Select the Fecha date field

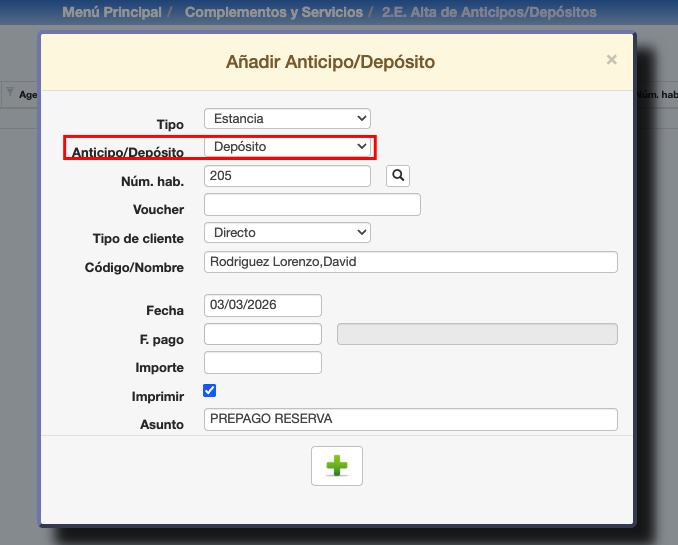262,305
